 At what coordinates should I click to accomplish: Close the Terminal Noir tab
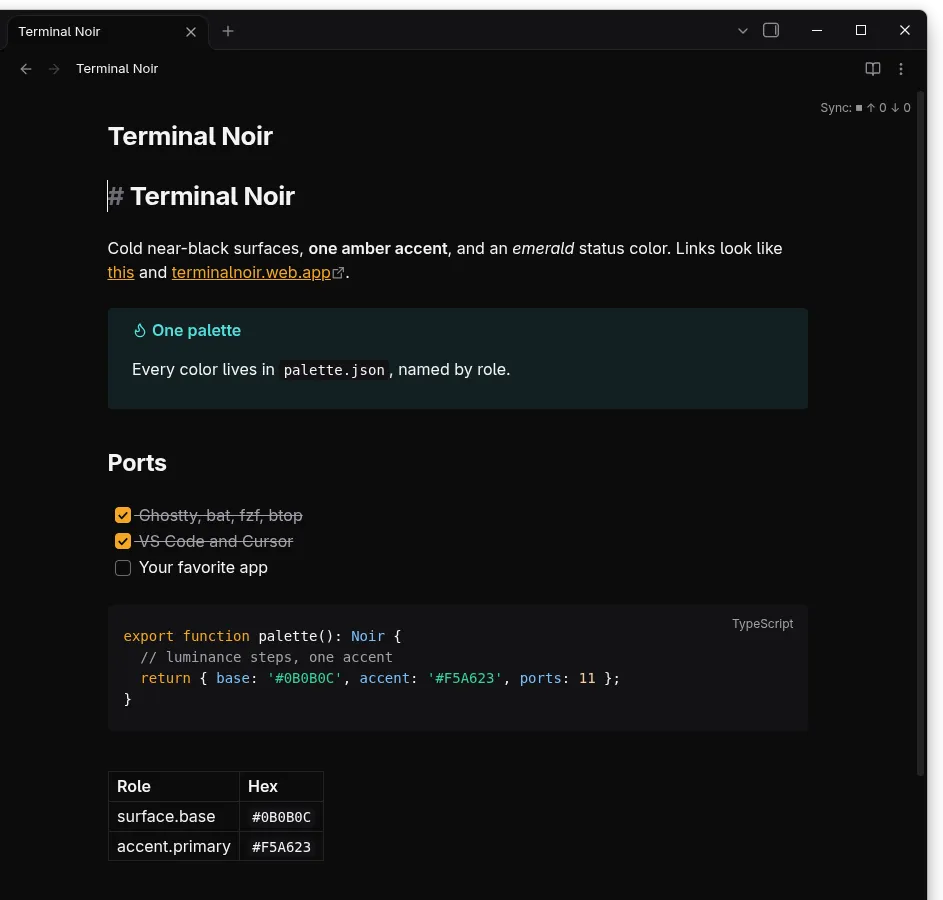[x=191, y=32]
